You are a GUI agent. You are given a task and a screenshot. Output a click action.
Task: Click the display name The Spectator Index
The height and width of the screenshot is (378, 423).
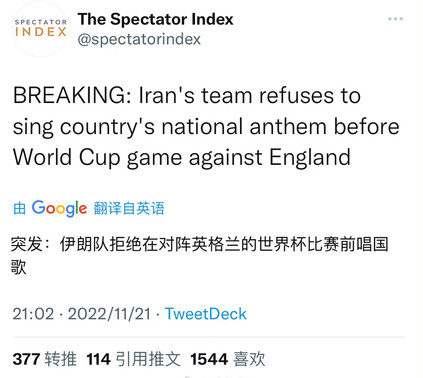(x=155, y=19)
